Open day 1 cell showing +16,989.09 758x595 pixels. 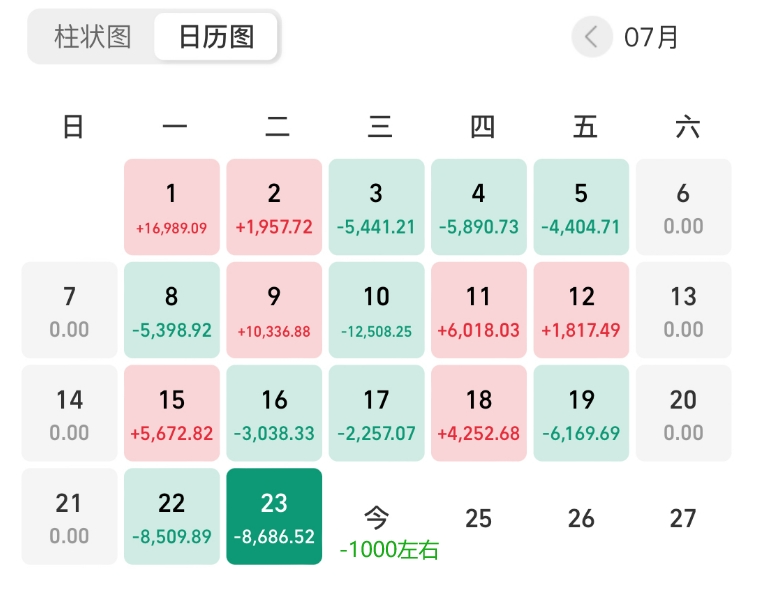pos(172,207)
